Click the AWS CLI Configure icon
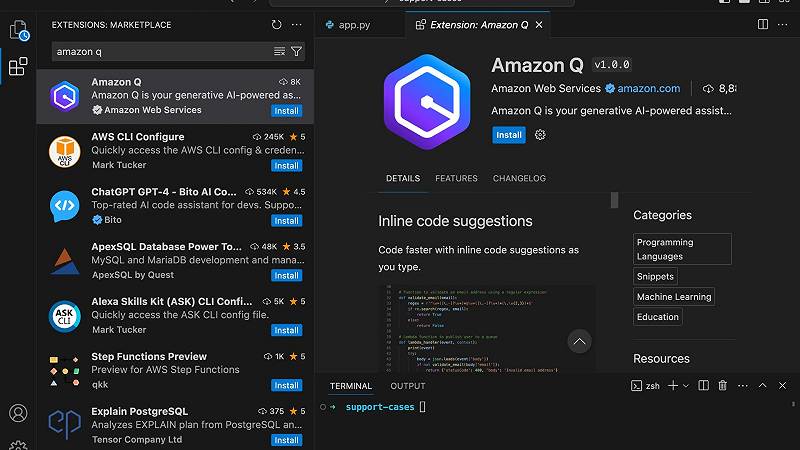 (x=65, y=152)
